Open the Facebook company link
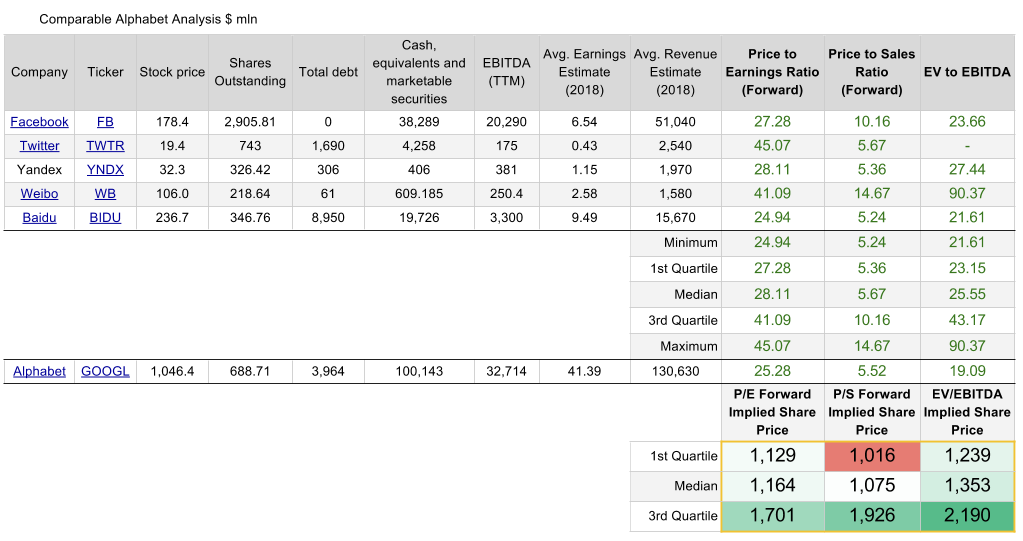Image resolution: width=1023 pixels, height=541 pixels. [x=39, y=122]
